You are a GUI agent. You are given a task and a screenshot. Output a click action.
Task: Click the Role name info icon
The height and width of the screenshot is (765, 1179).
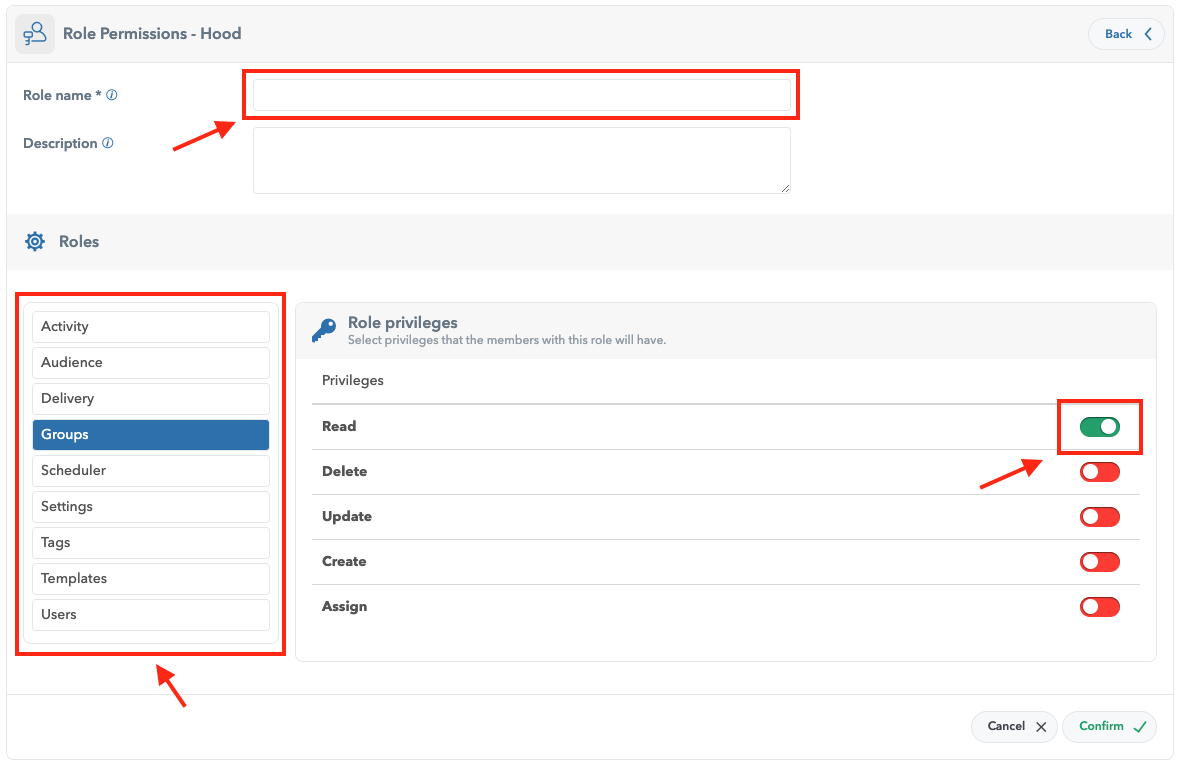(112, 96)
